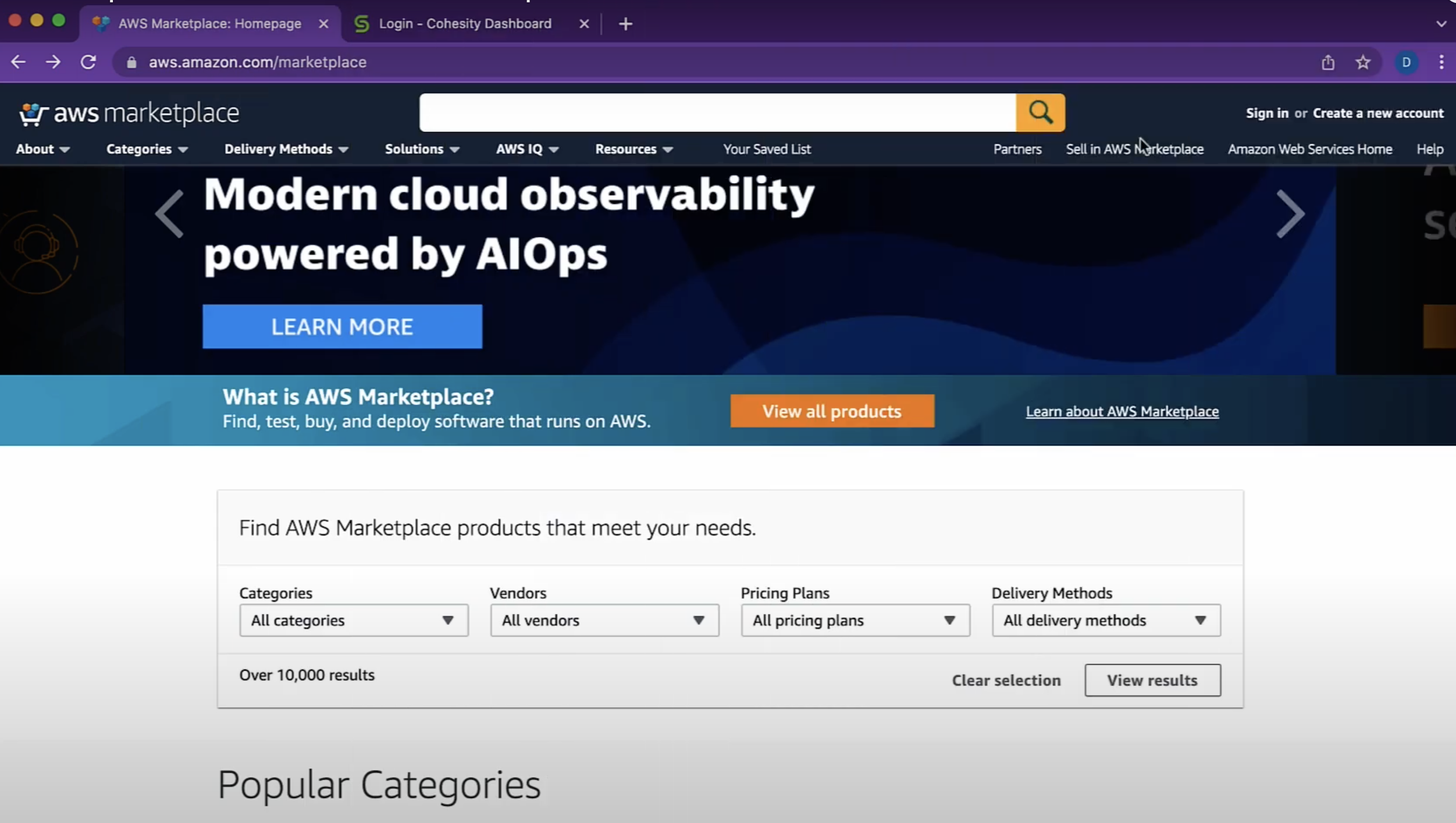Viewport: 1456px width, 823px height.
Task: Open the Chrome three-dot menu
Action: pos(1441,62)
